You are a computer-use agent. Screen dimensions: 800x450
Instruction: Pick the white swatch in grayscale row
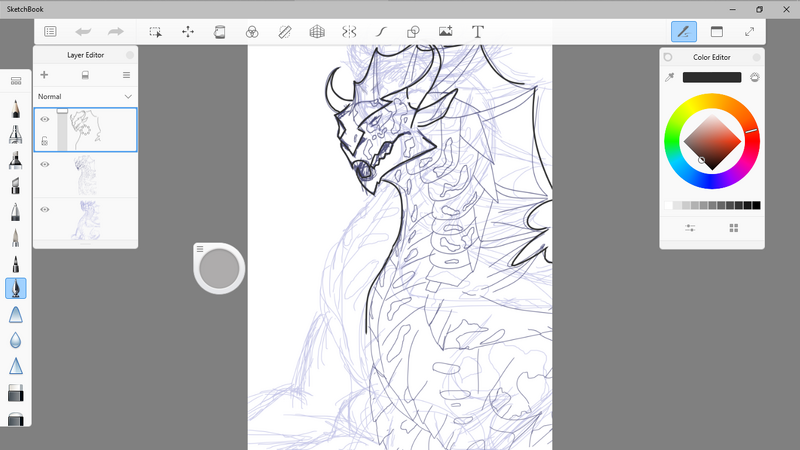click(669, 206)
